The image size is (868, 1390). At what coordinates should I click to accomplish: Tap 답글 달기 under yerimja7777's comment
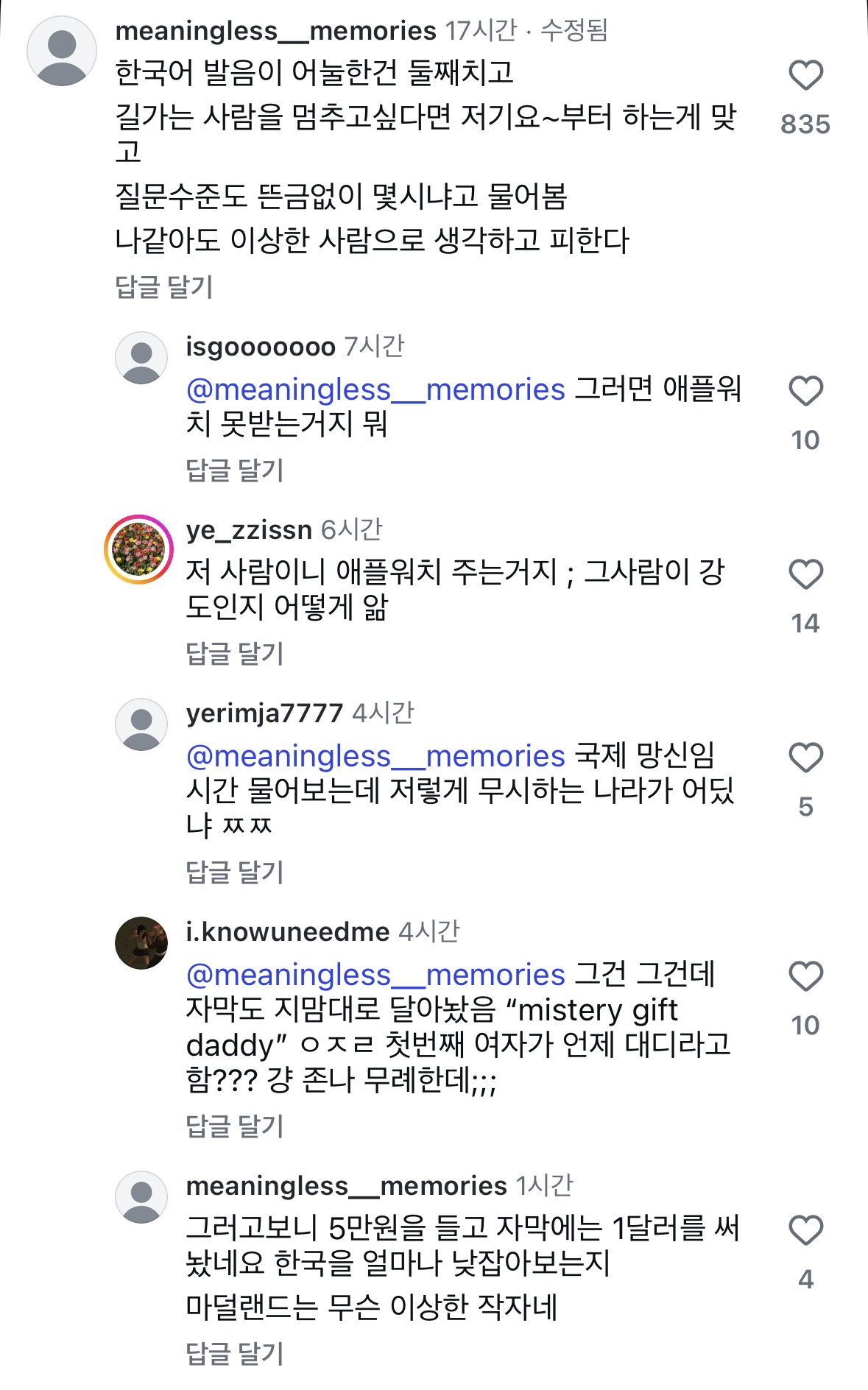click(235, 872)
